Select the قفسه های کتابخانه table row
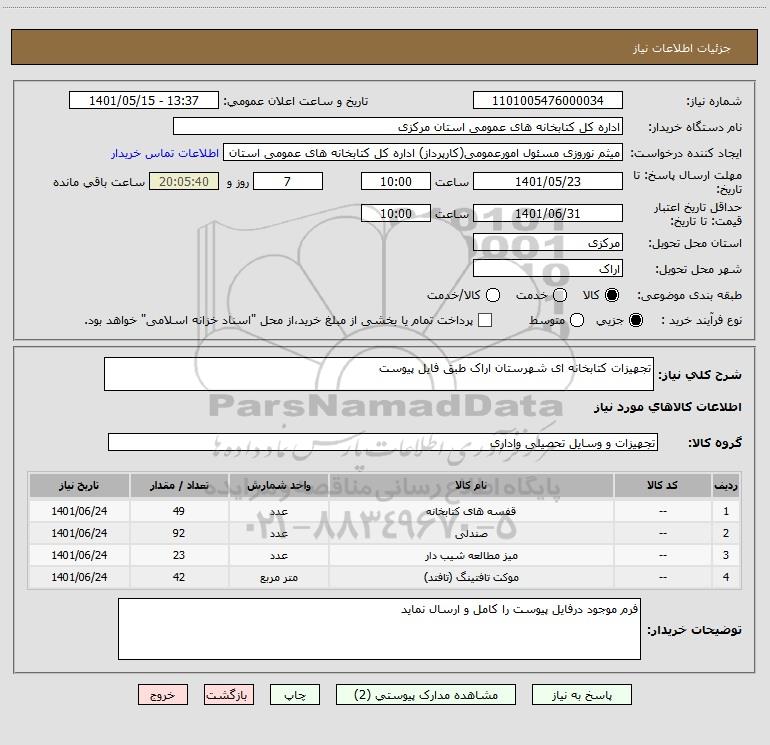770x745 pixels. [385, 511]
